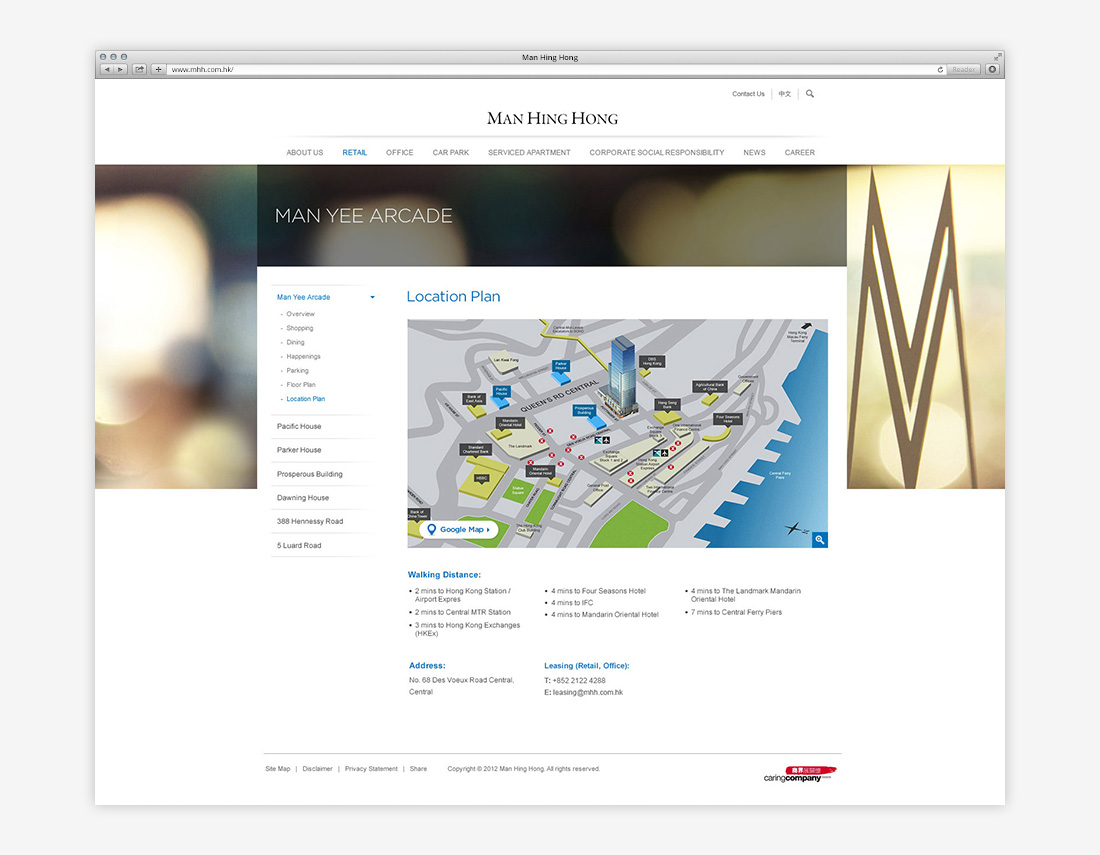Click the zoom magnifier icon on map corner
1100x855 pixels.
click(819, 540)
